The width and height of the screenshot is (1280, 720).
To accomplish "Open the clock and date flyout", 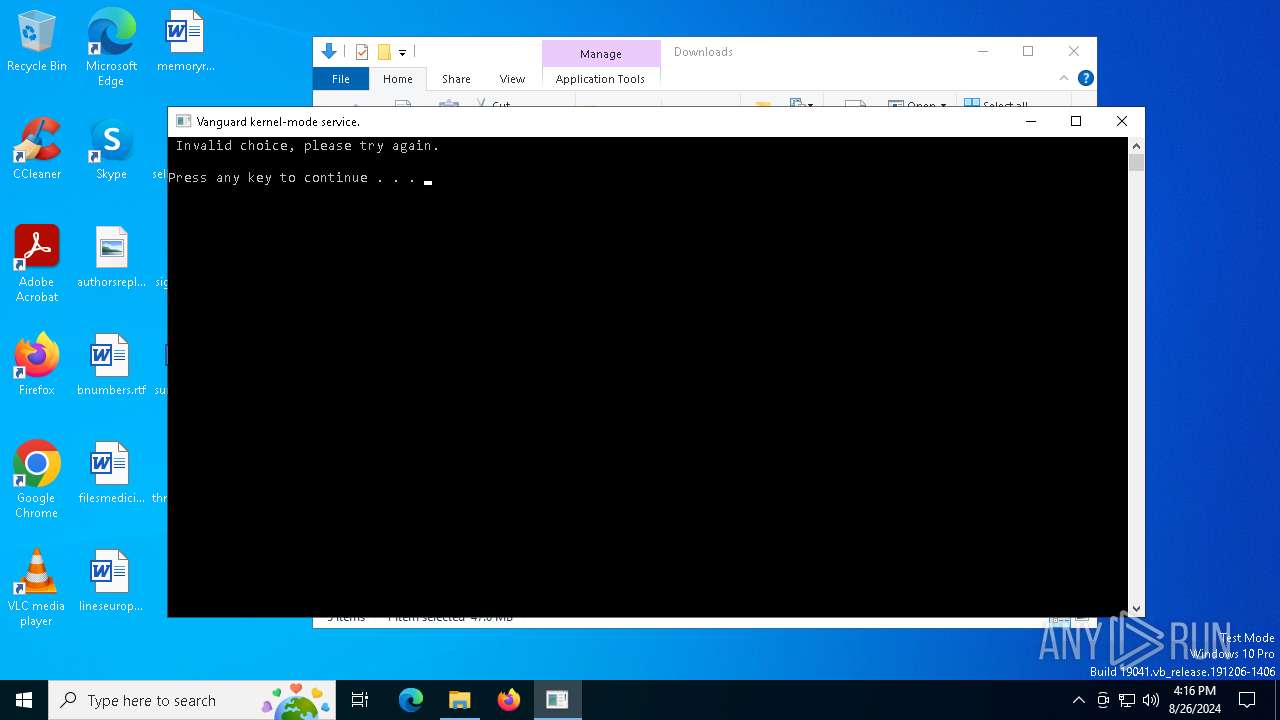I will click(1194, 700).
